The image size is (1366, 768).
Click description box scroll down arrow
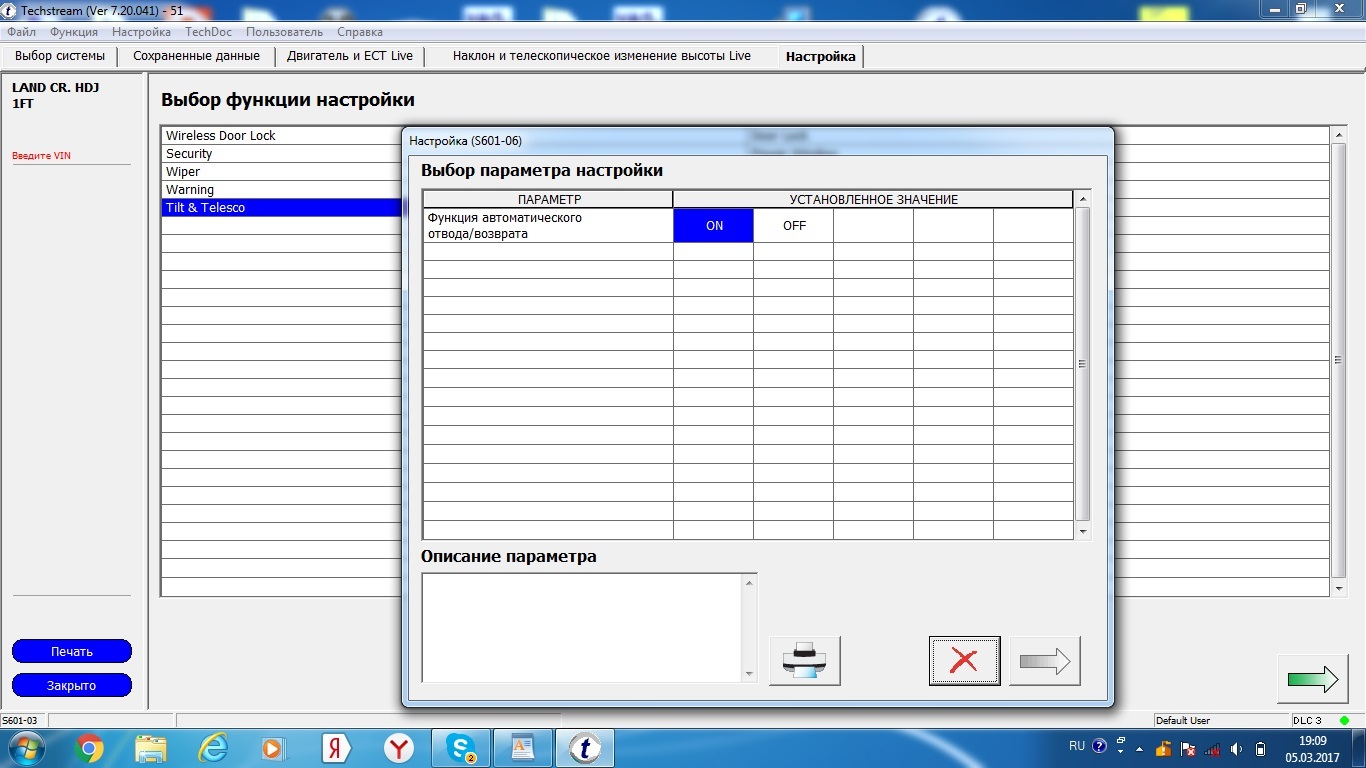750,675
